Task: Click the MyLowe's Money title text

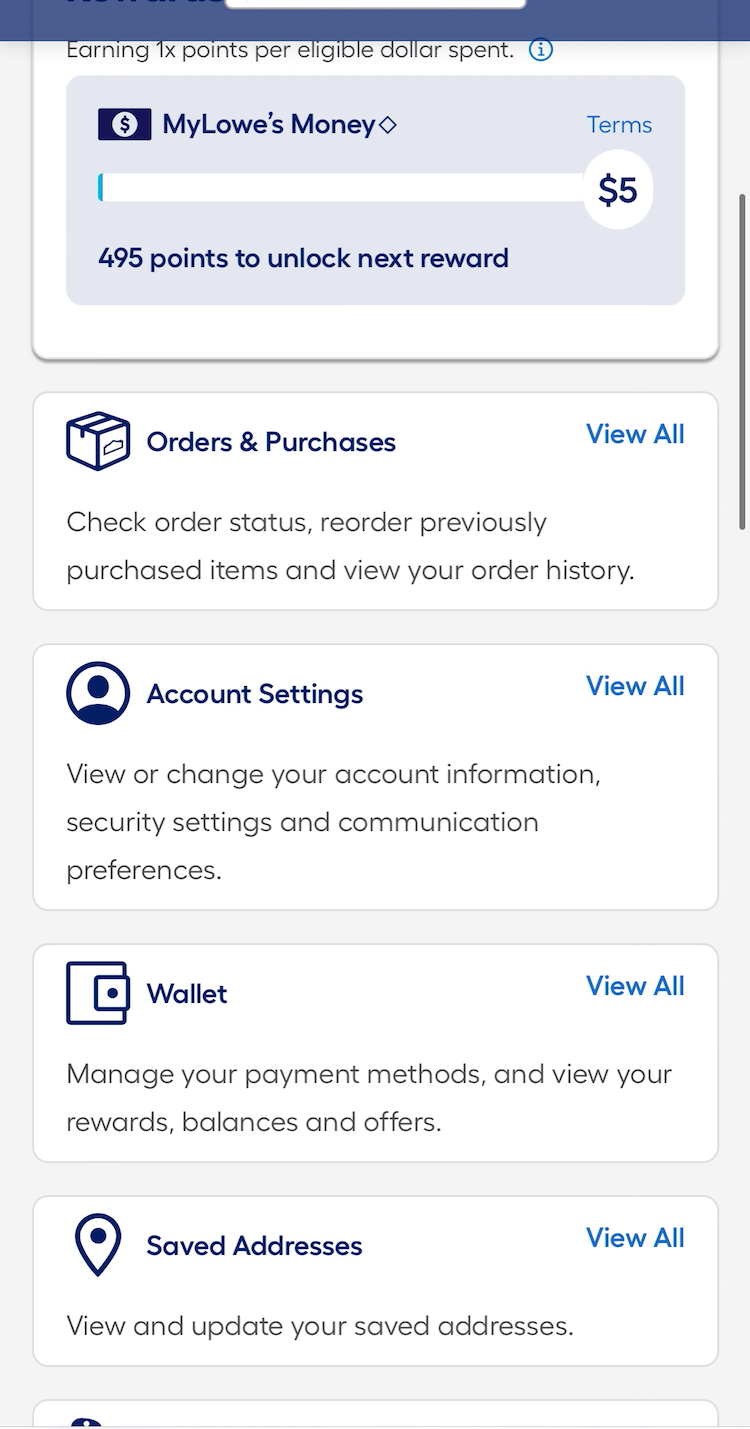Action: [x=270, y=125]
